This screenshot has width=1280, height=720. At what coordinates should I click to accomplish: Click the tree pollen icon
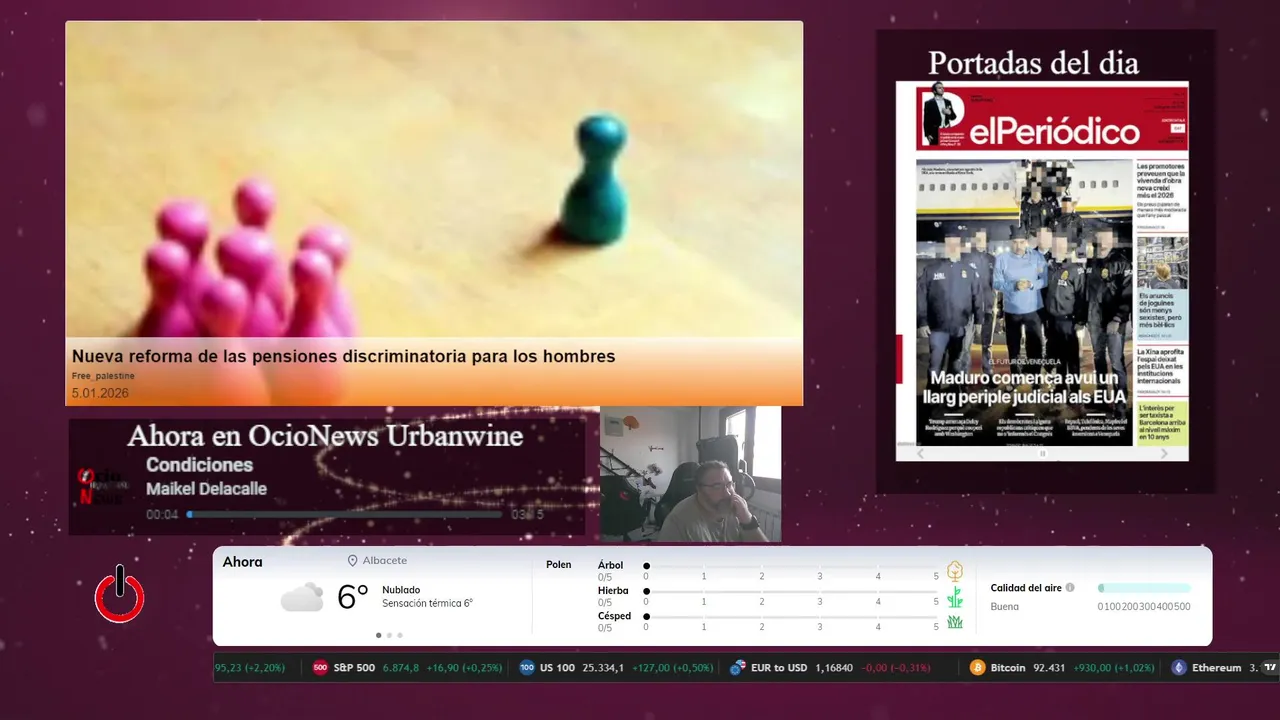[x=955, y=571]
